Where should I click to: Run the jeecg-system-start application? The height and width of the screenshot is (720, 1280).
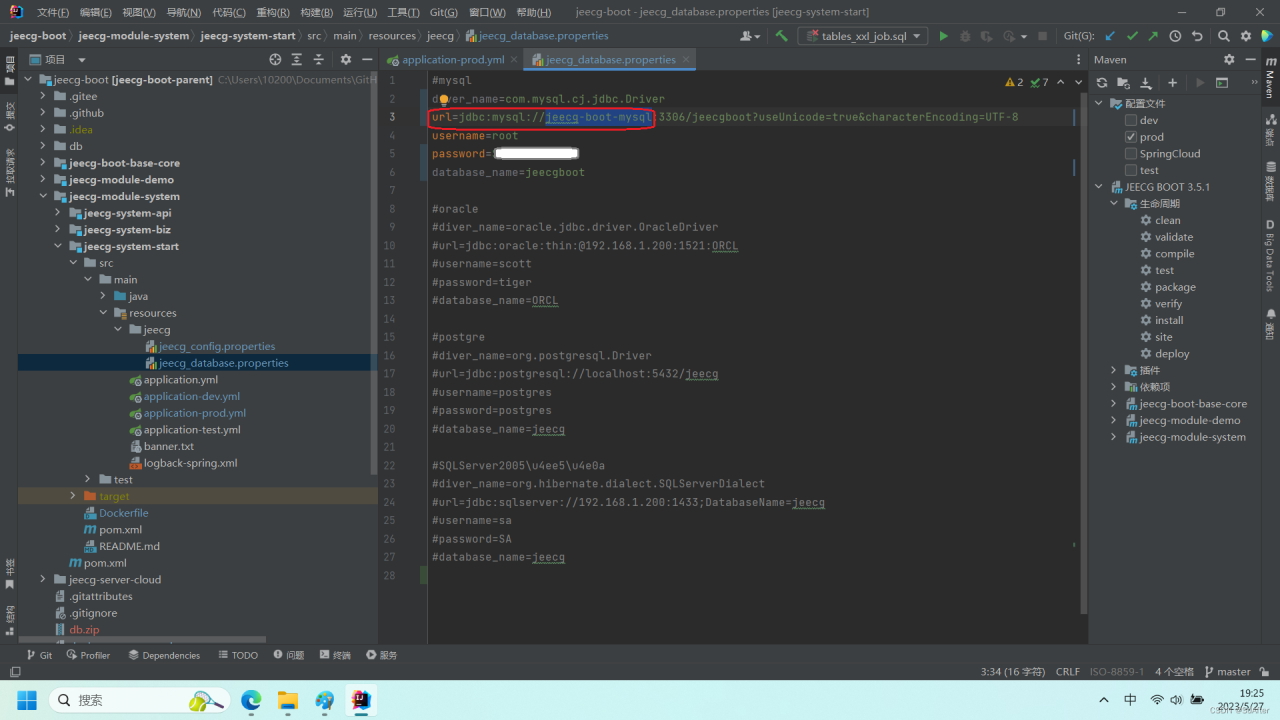coord(943,35)
